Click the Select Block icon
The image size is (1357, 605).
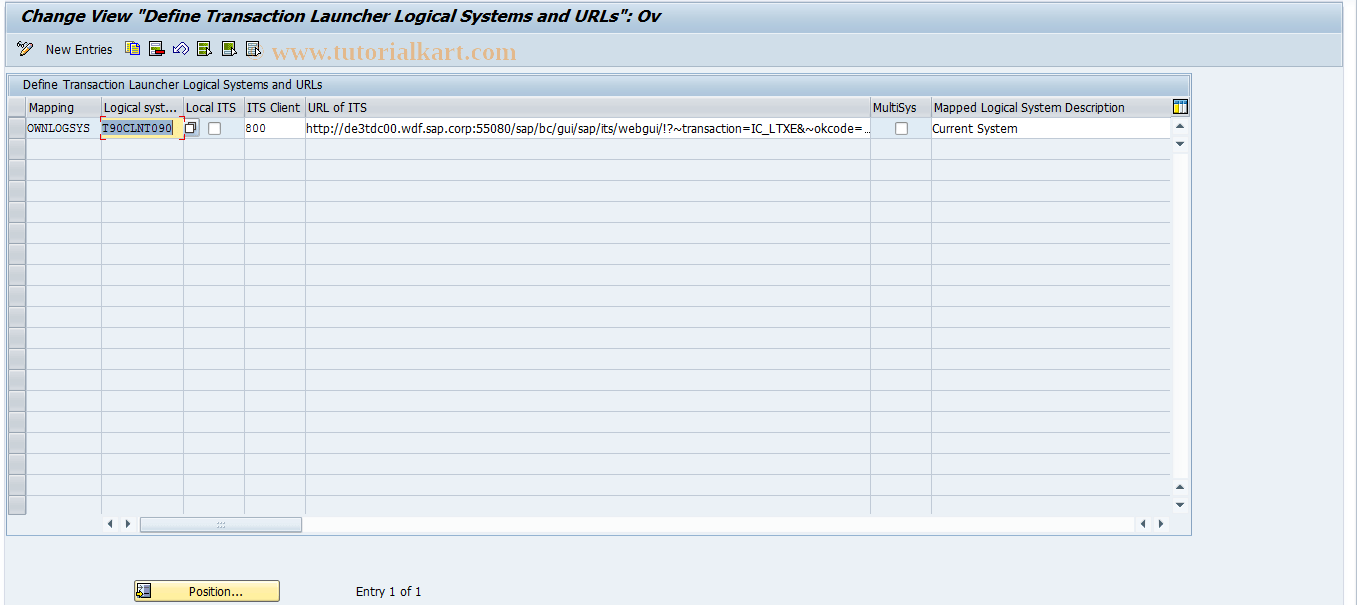coord(227,48)
